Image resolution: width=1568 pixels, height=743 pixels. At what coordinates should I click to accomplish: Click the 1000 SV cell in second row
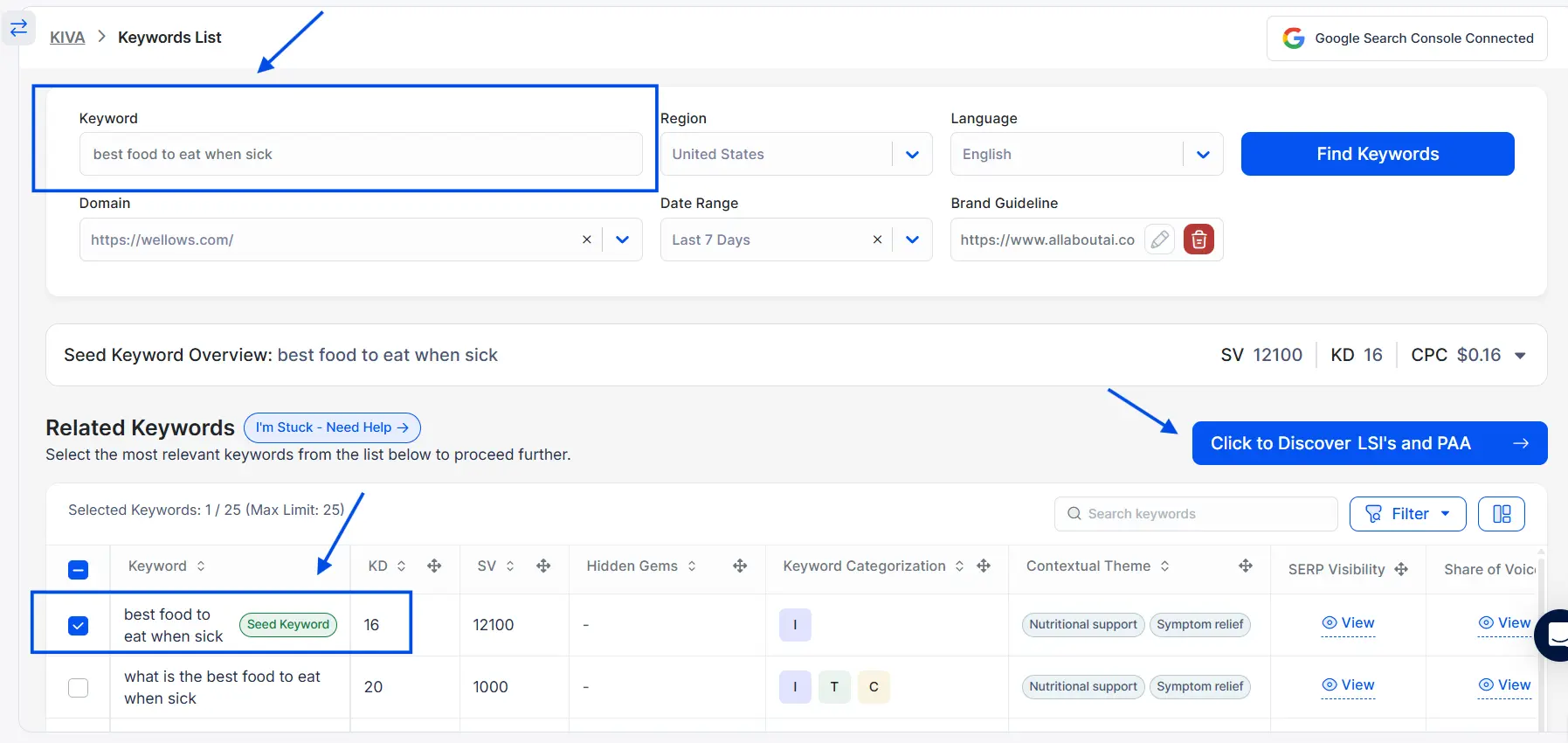[490, 687]
